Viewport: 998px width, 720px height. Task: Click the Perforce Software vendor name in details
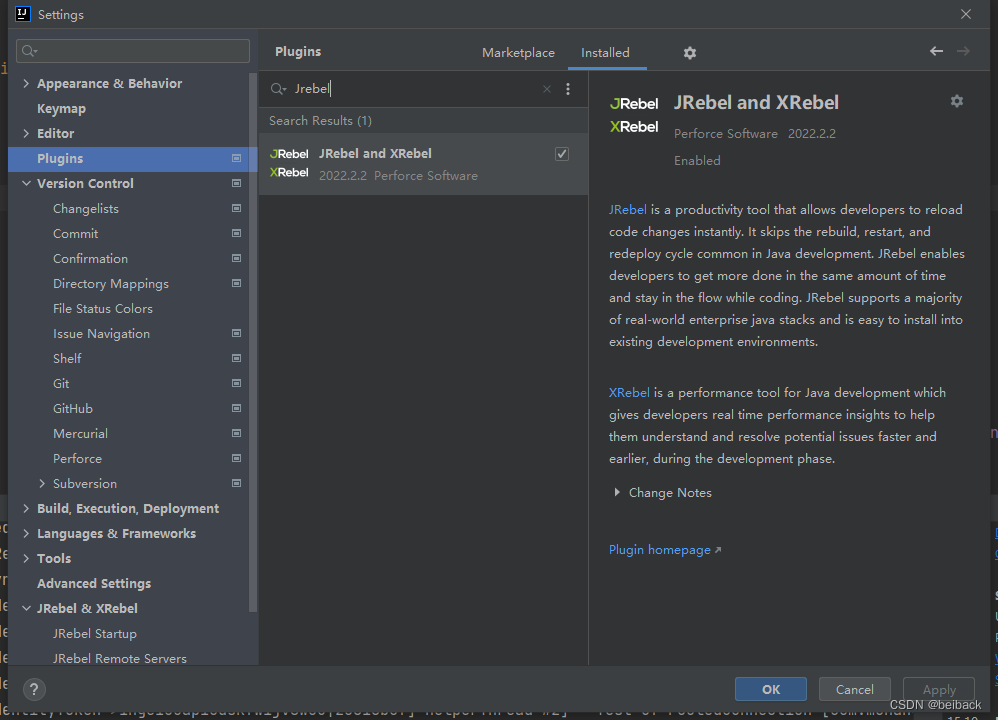(x=726, y=134)
